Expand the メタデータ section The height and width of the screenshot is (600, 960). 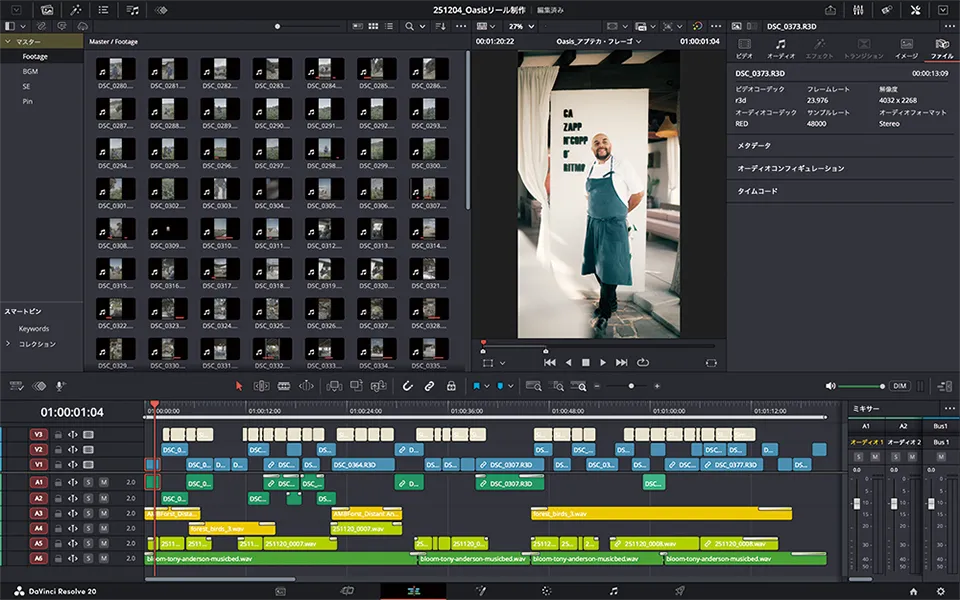pos(754,146)
